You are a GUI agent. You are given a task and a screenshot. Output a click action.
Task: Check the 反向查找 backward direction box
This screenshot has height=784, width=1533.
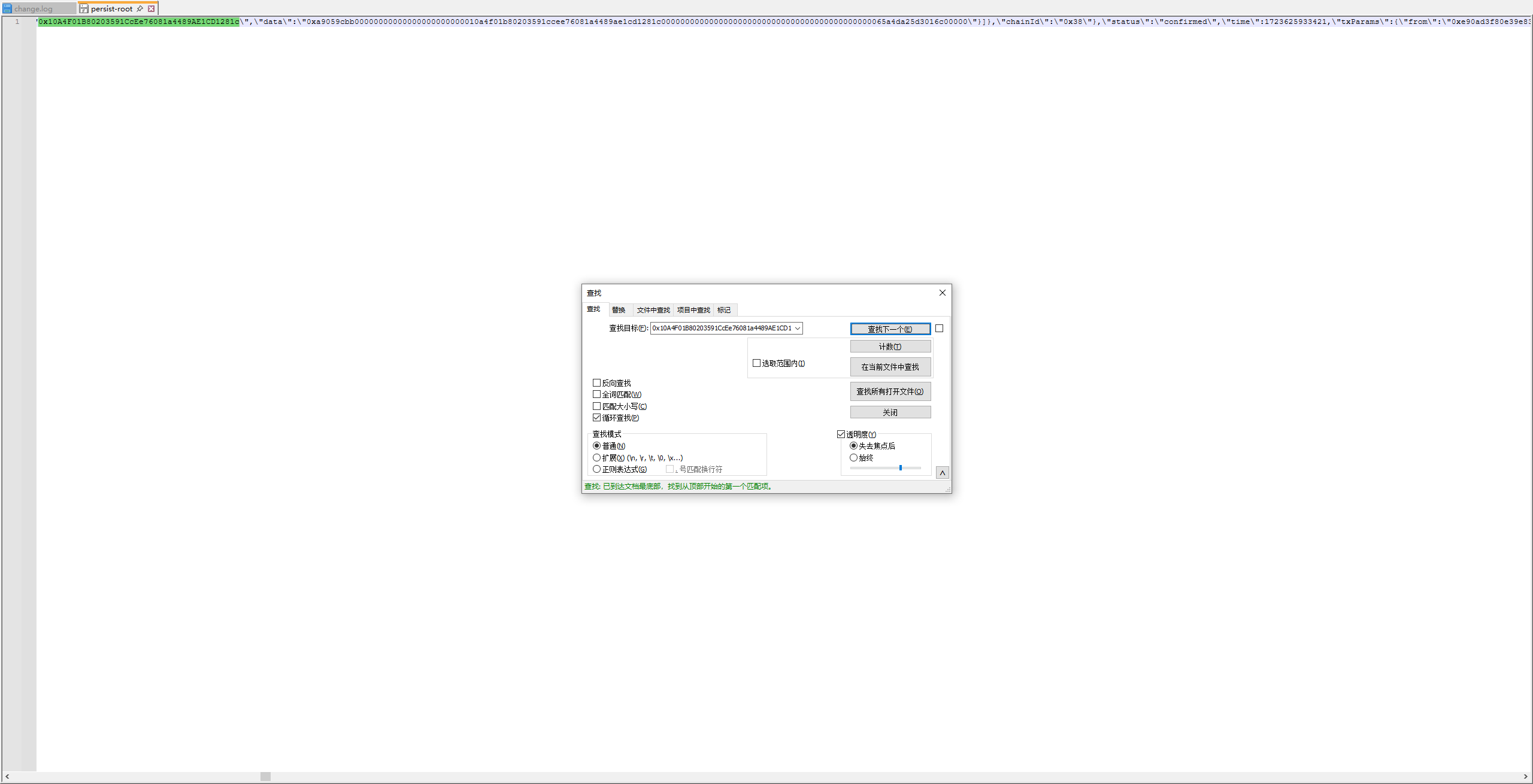(596, 383)
